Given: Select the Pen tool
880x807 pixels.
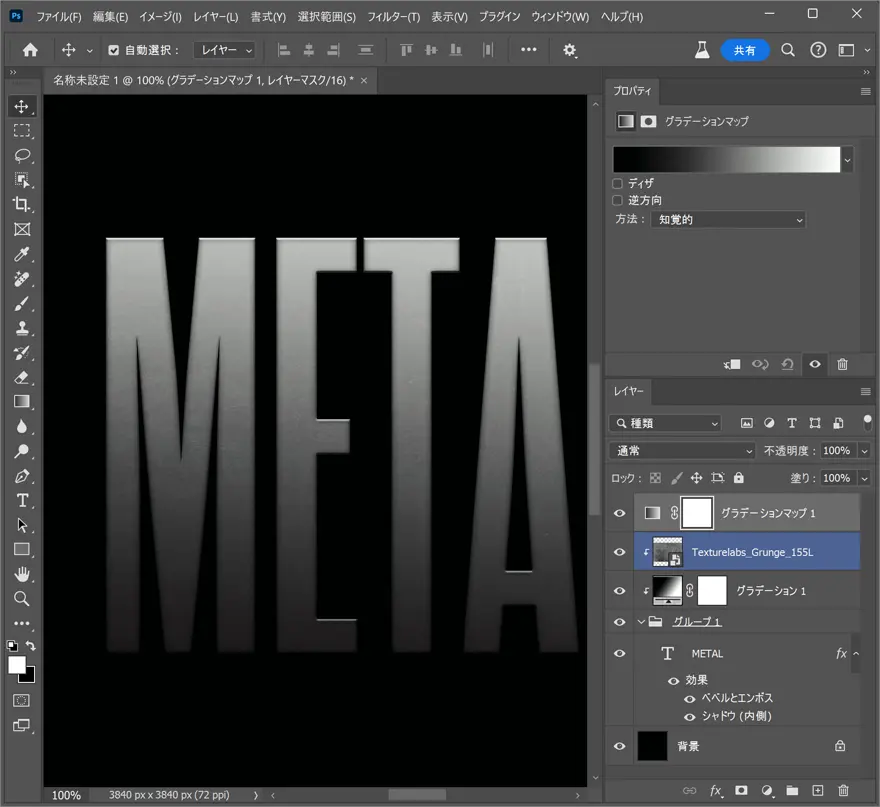Looking at the screenshot, I should pyautogui.click(x=21, y=476).
